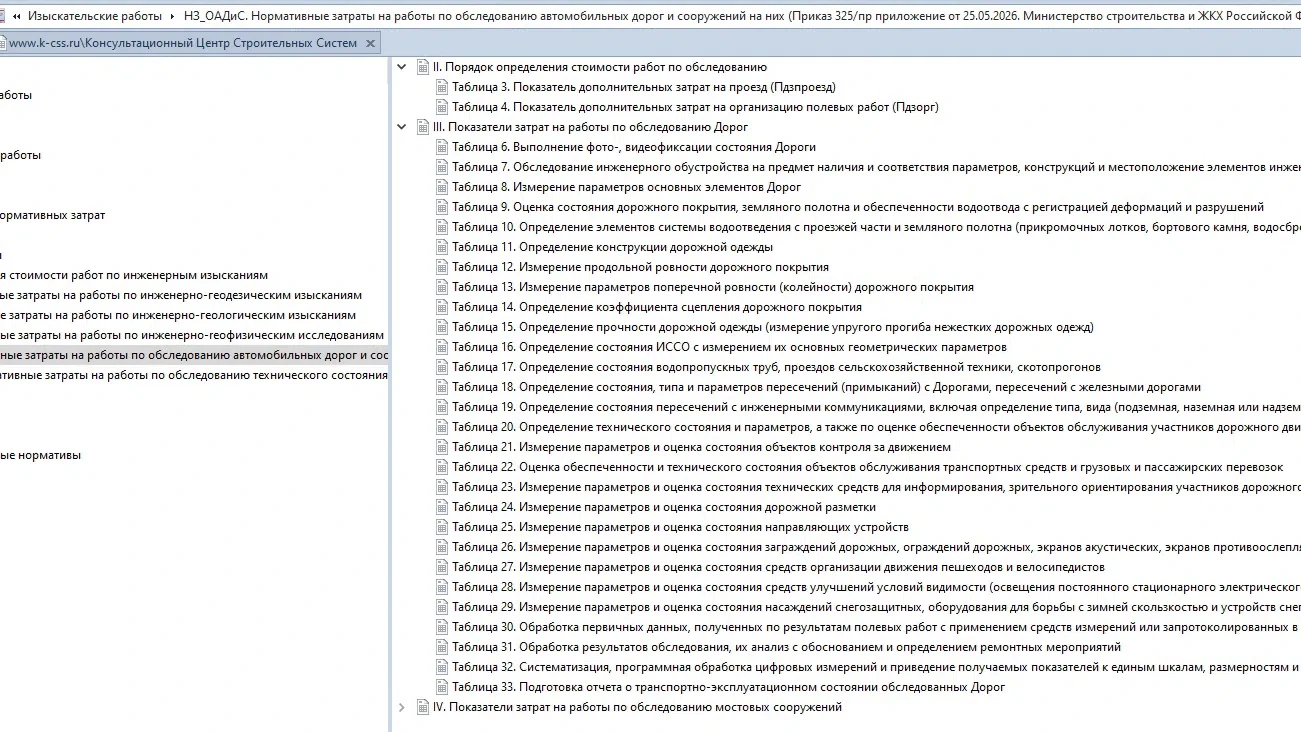1301x732 pixels.
Task: Select the page icon of Таблица 14
Action: (x=442, y=307)
